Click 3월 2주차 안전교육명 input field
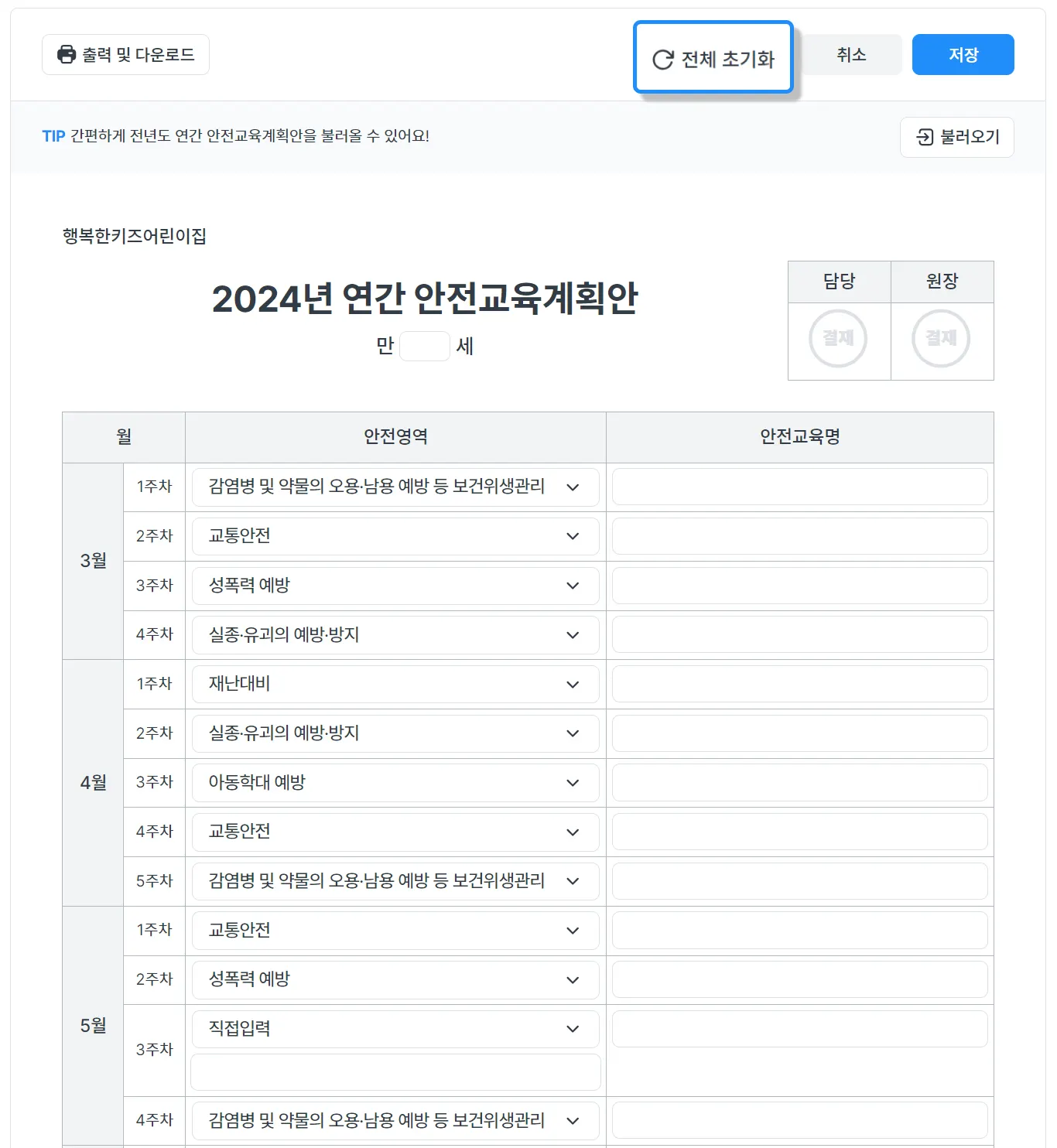This screenshot has width=1057, height=1148. click(800, 536)
